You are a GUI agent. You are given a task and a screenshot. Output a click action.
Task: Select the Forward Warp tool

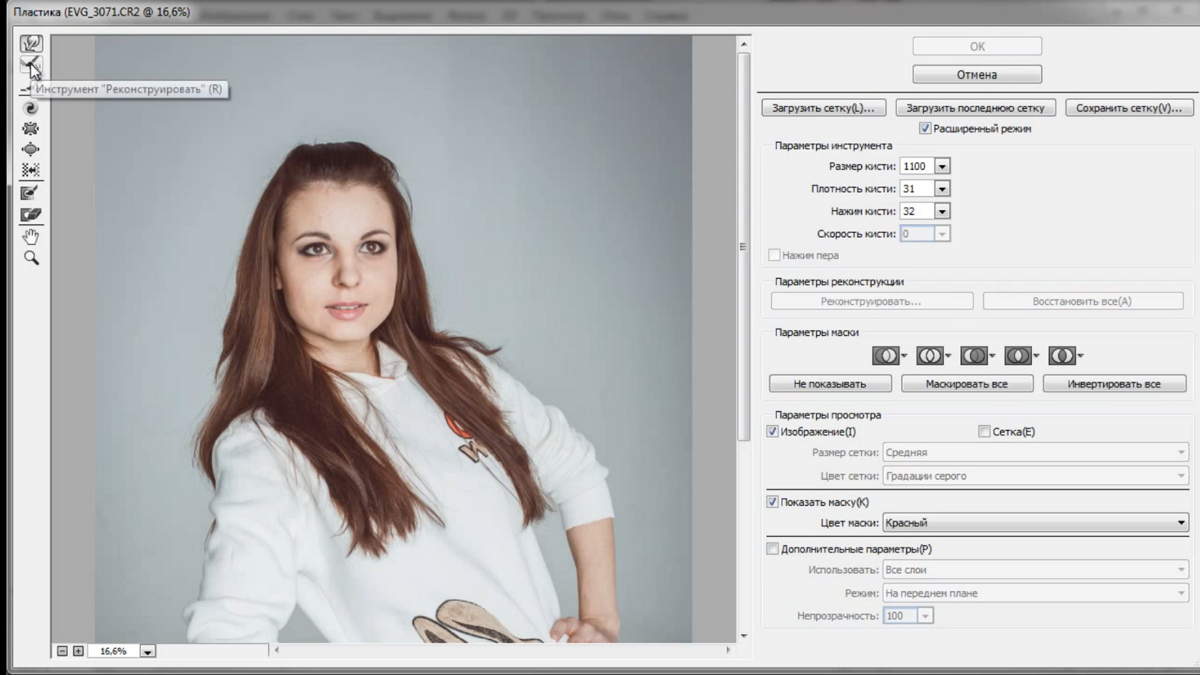click(31, 44)
